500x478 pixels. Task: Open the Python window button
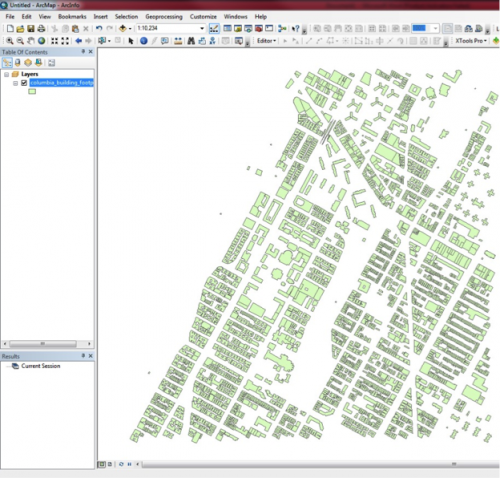[x=269, y=29]
